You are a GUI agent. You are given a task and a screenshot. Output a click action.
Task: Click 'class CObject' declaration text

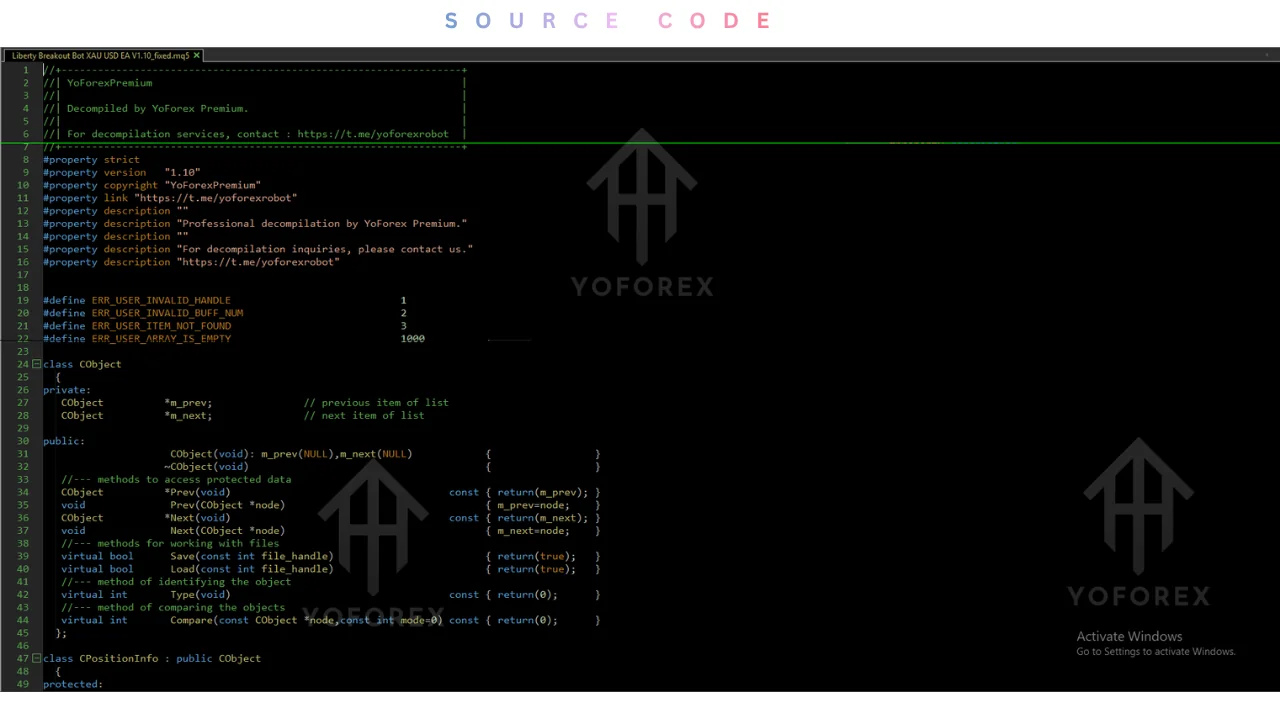point(82,364)
